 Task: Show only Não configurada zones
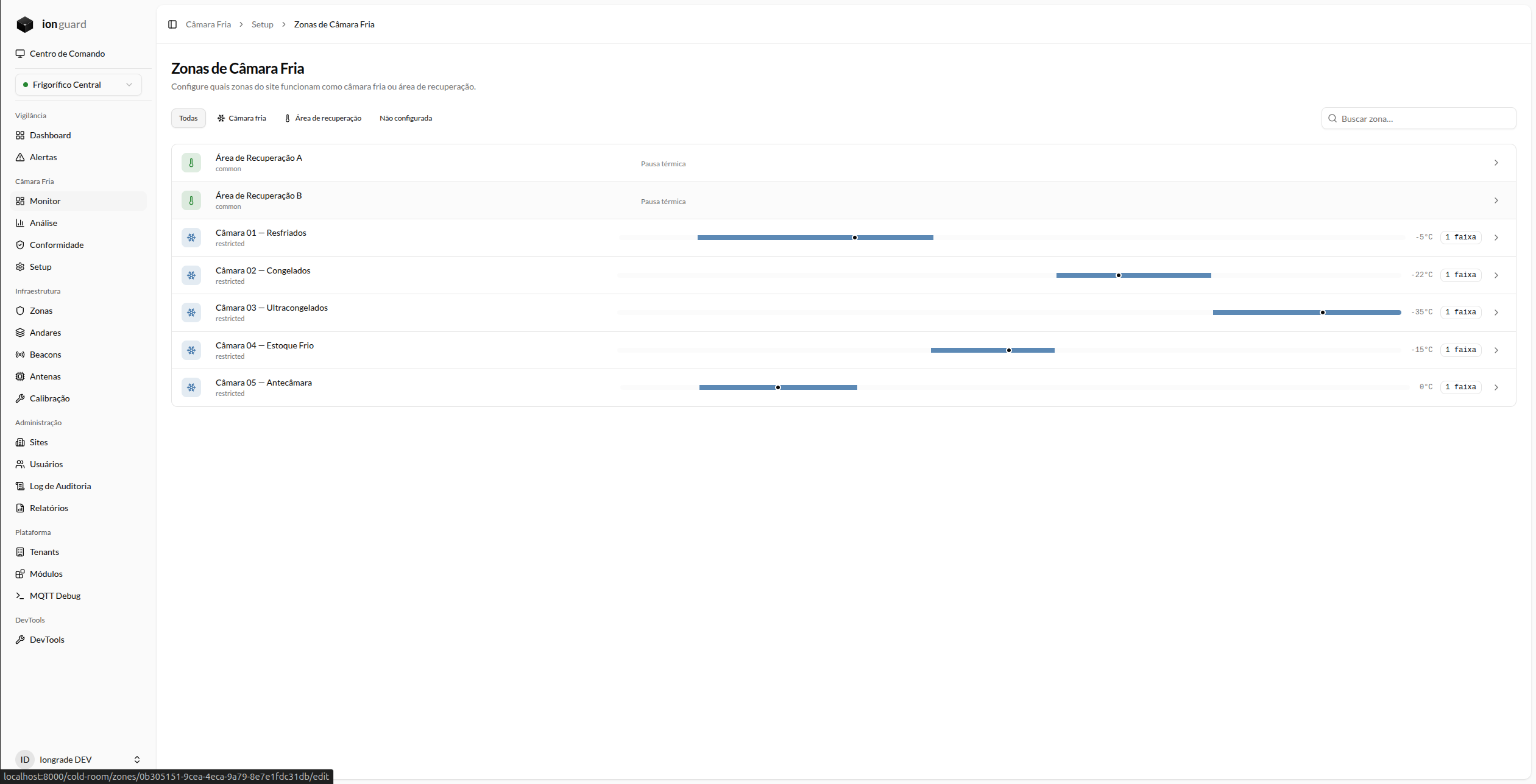pos(406,118)
